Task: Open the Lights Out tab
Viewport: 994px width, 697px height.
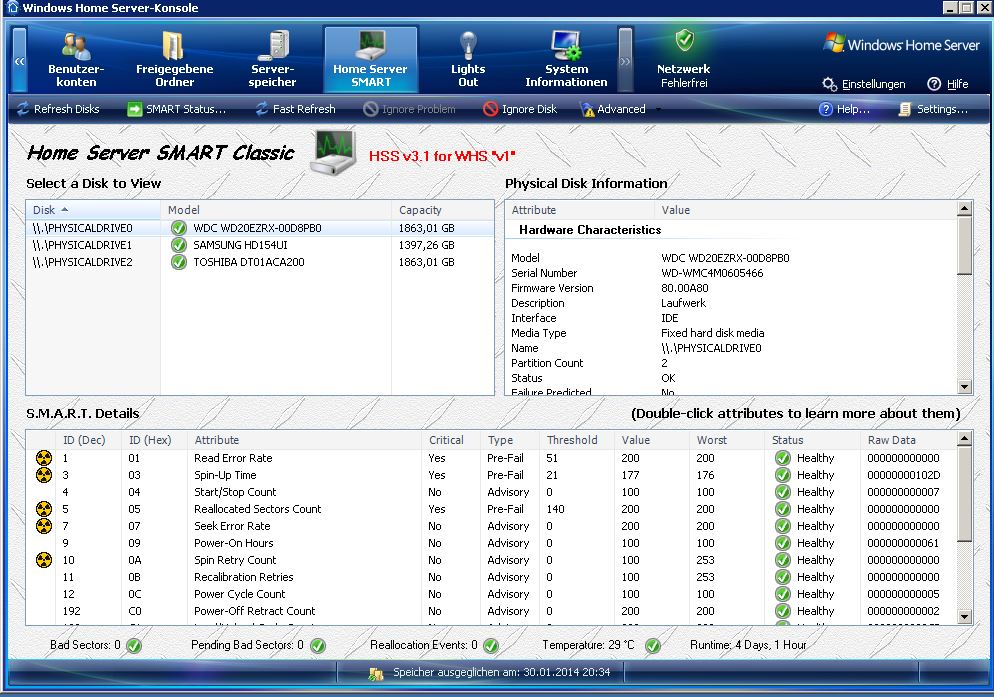Action: [468, 60]
